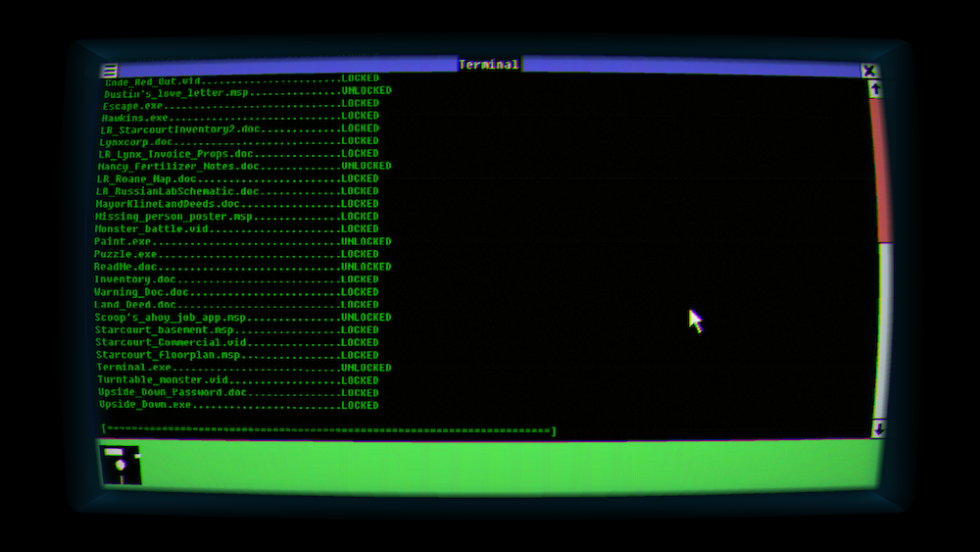The height and width of the screenshot is (552, 980).
Task: Click LOCKED status next to Puzzle.exe
Action: coord(360,254)
